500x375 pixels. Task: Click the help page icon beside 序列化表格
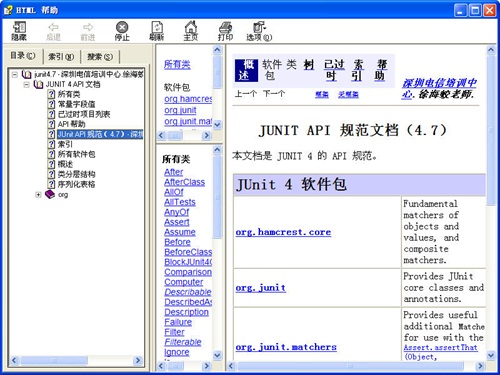pyautogui.click(x=51, y=184)
